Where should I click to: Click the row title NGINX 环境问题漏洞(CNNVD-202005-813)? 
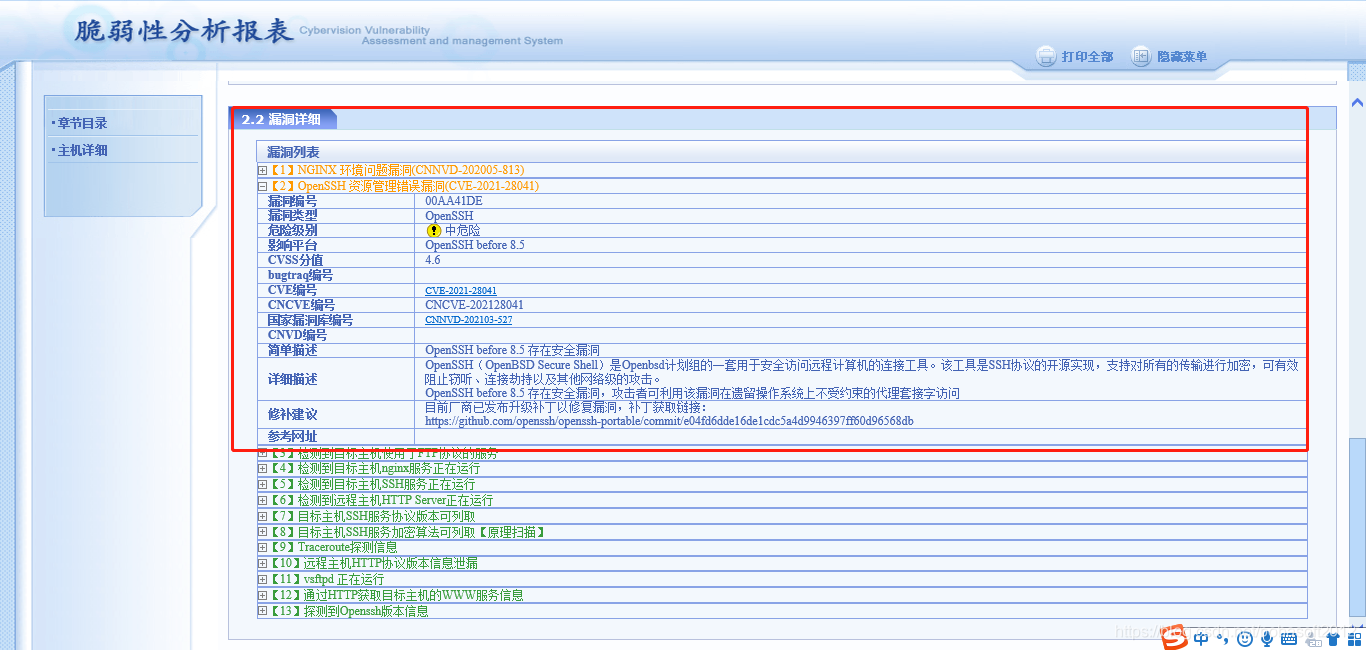410,170
